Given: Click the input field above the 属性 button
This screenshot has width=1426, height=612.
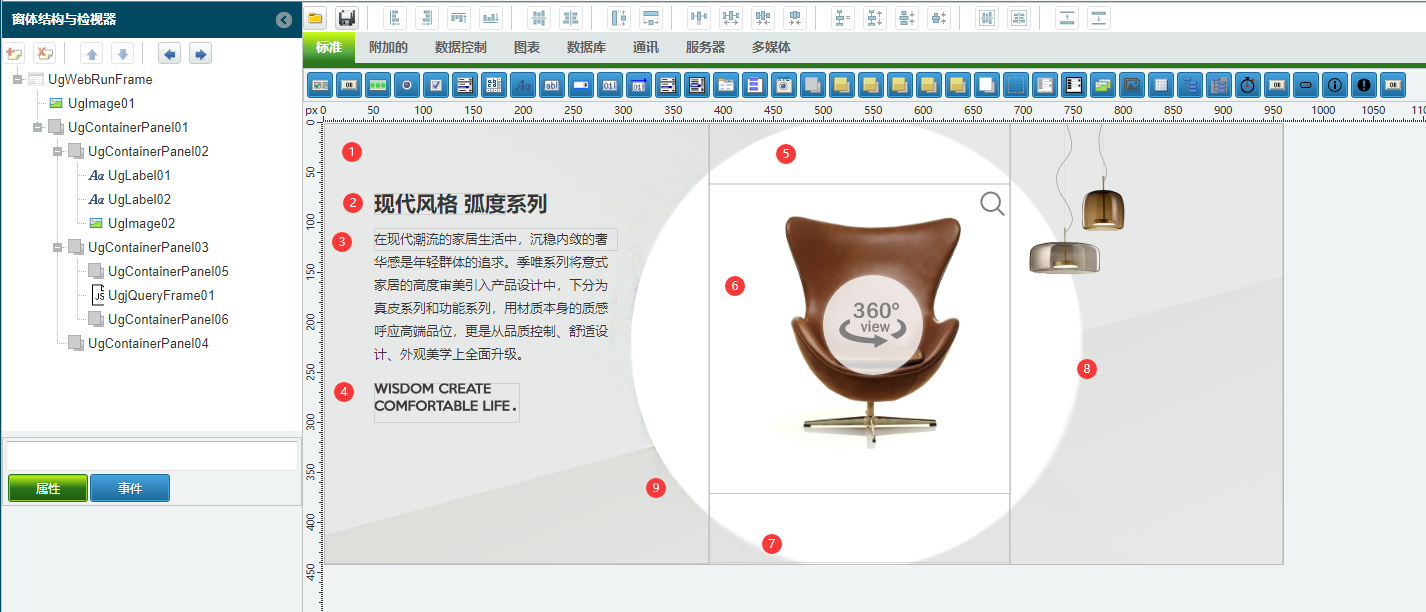Looking at the screenshot, I should tap(152, 456).
